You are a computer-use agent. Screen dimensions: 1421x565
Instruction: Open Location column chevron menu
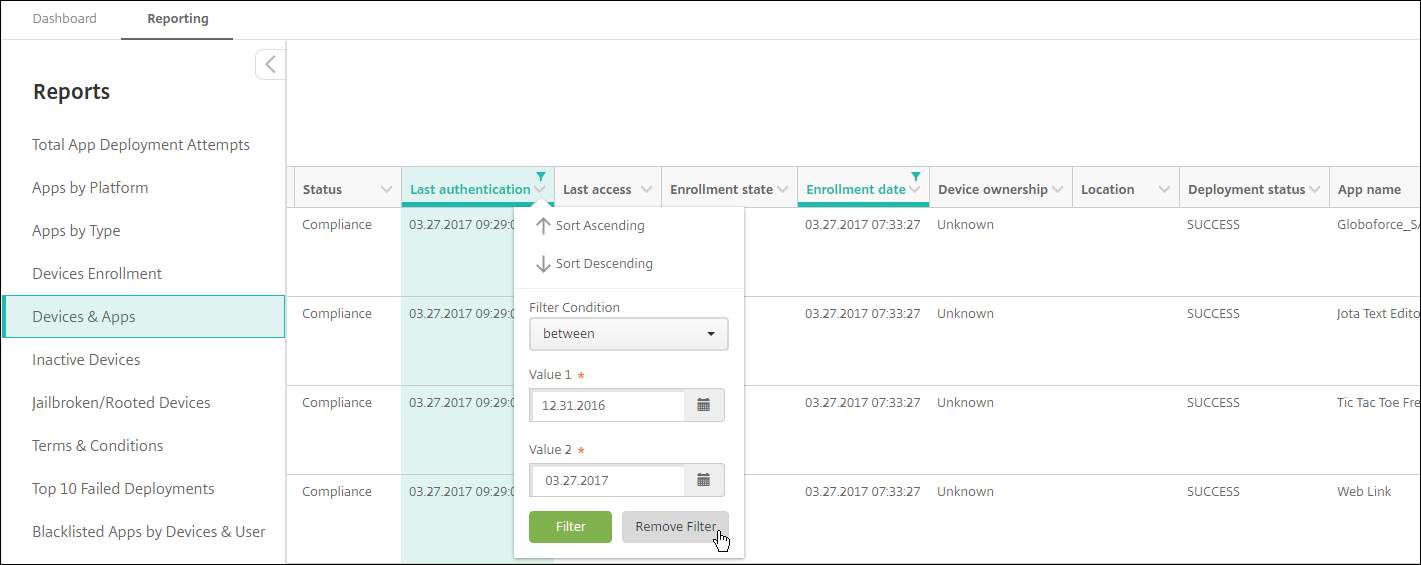point(1164,190)
